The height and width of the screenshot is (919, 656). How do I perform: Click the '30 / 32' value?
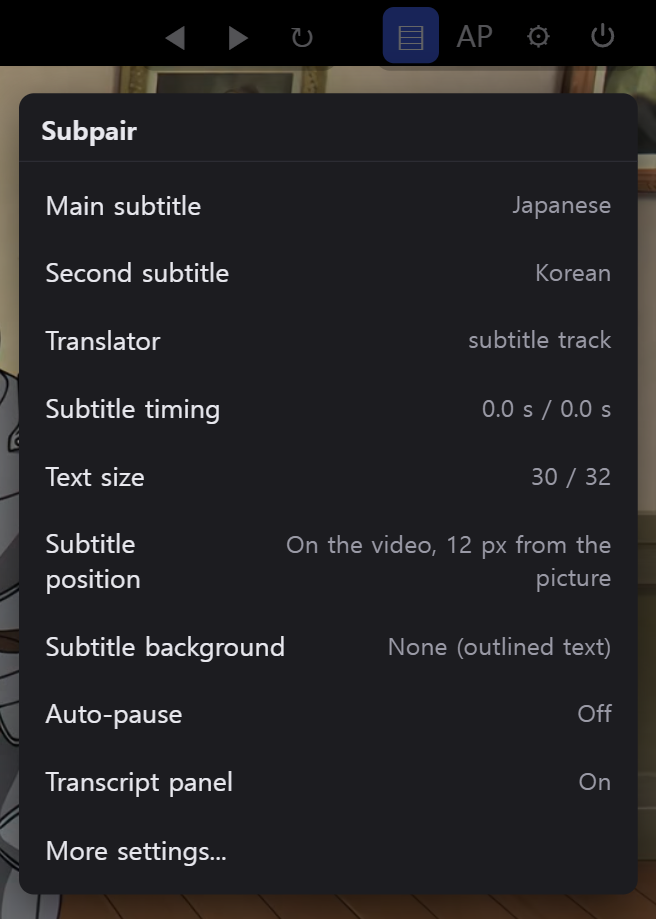click(571, 476)
